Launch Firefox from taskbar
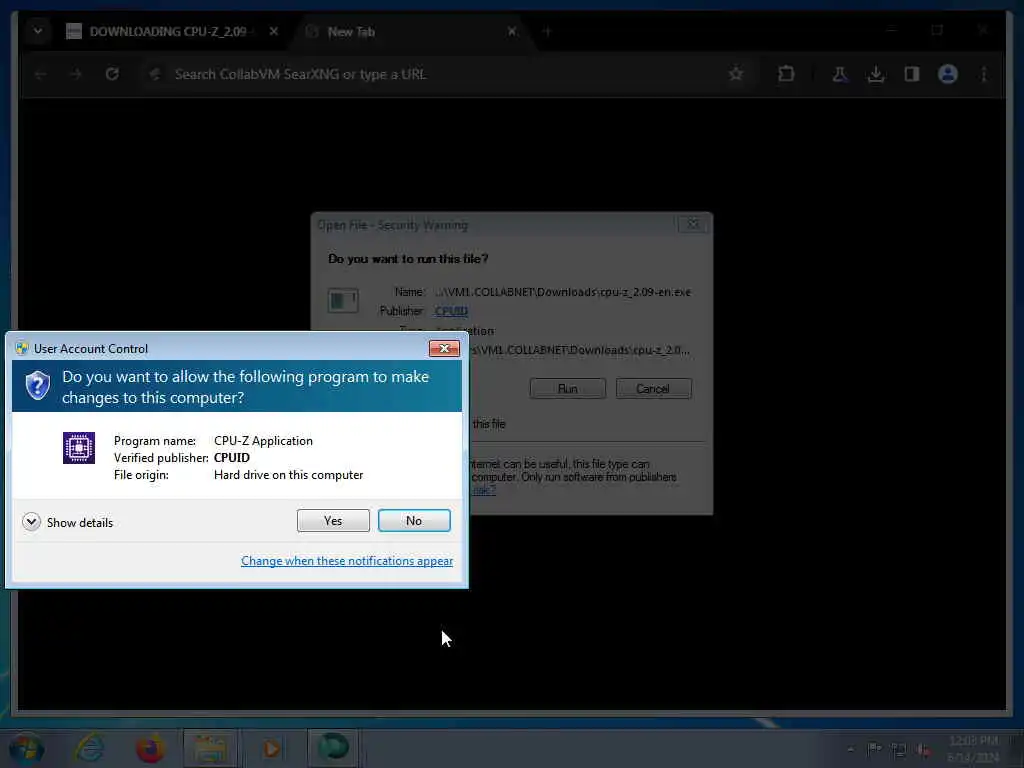 [150, 748]
